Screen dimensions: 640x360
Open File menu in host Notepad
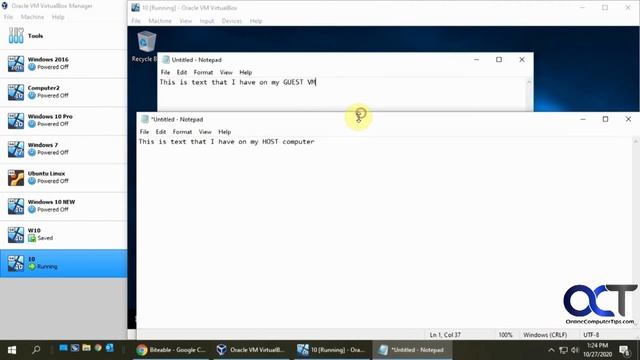(144, 132)
